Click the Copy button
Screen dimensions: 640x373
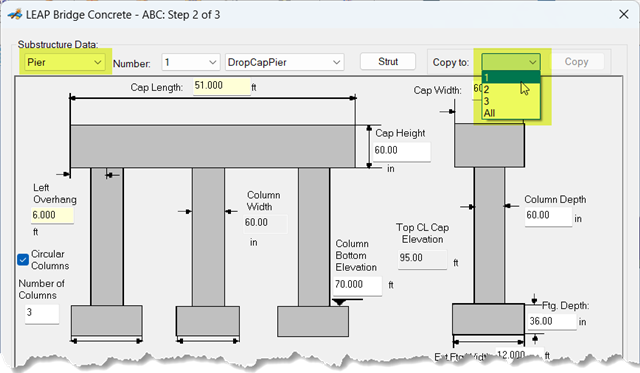coord(576,62)
